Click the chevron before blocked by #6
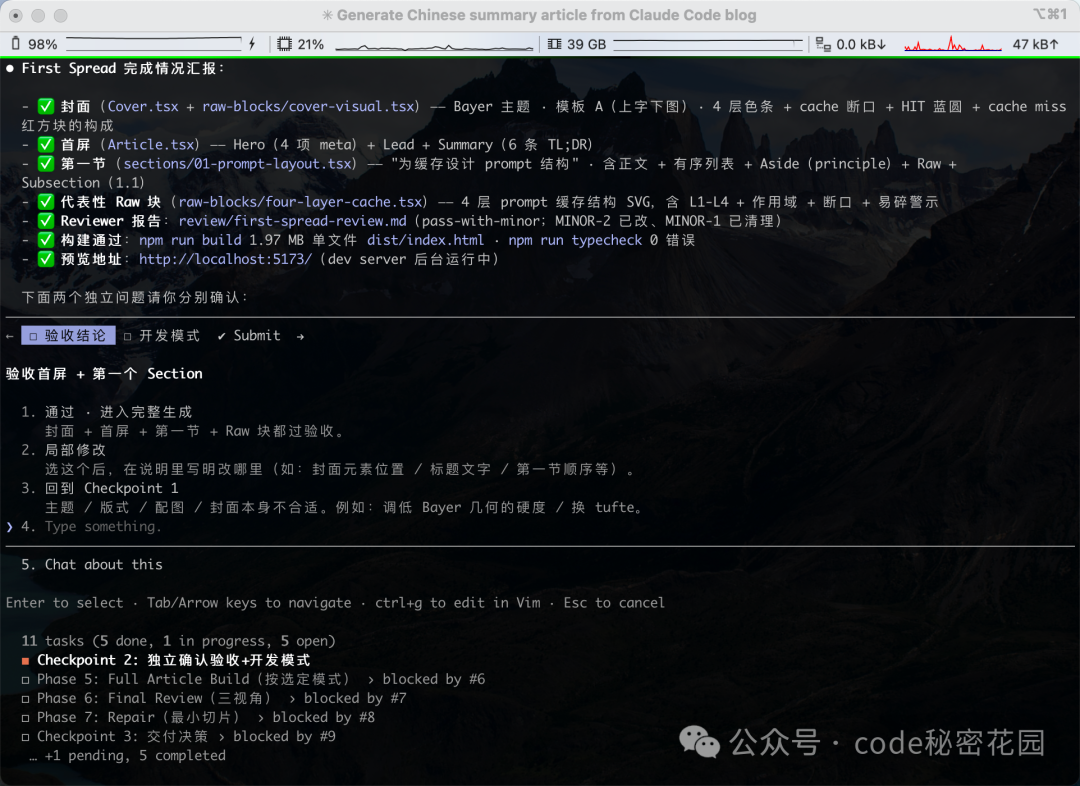The width and height of the screenshot is (1080, 786). (x=371, y=680)
